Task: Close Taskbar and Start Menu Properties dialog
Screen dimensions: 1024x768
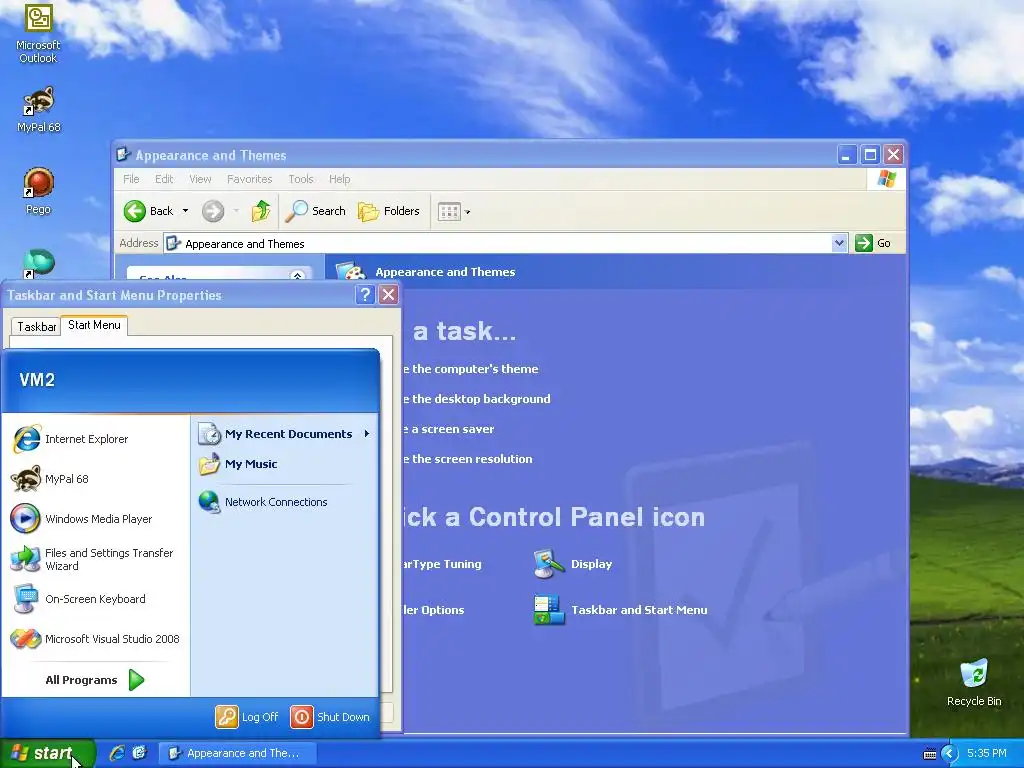Action: click(x=389, y=295)
